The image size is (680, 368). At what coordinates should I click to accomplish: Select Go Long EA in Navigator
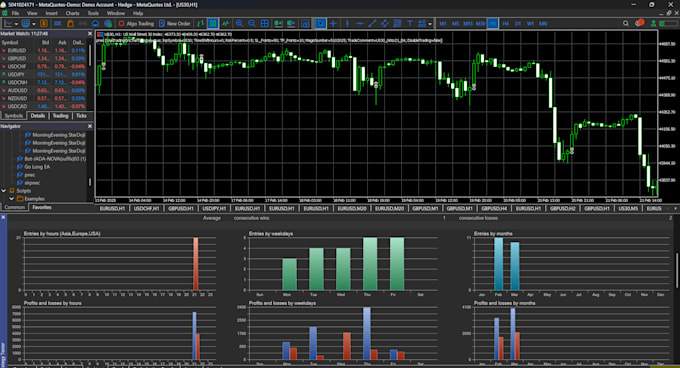point(37,167)
